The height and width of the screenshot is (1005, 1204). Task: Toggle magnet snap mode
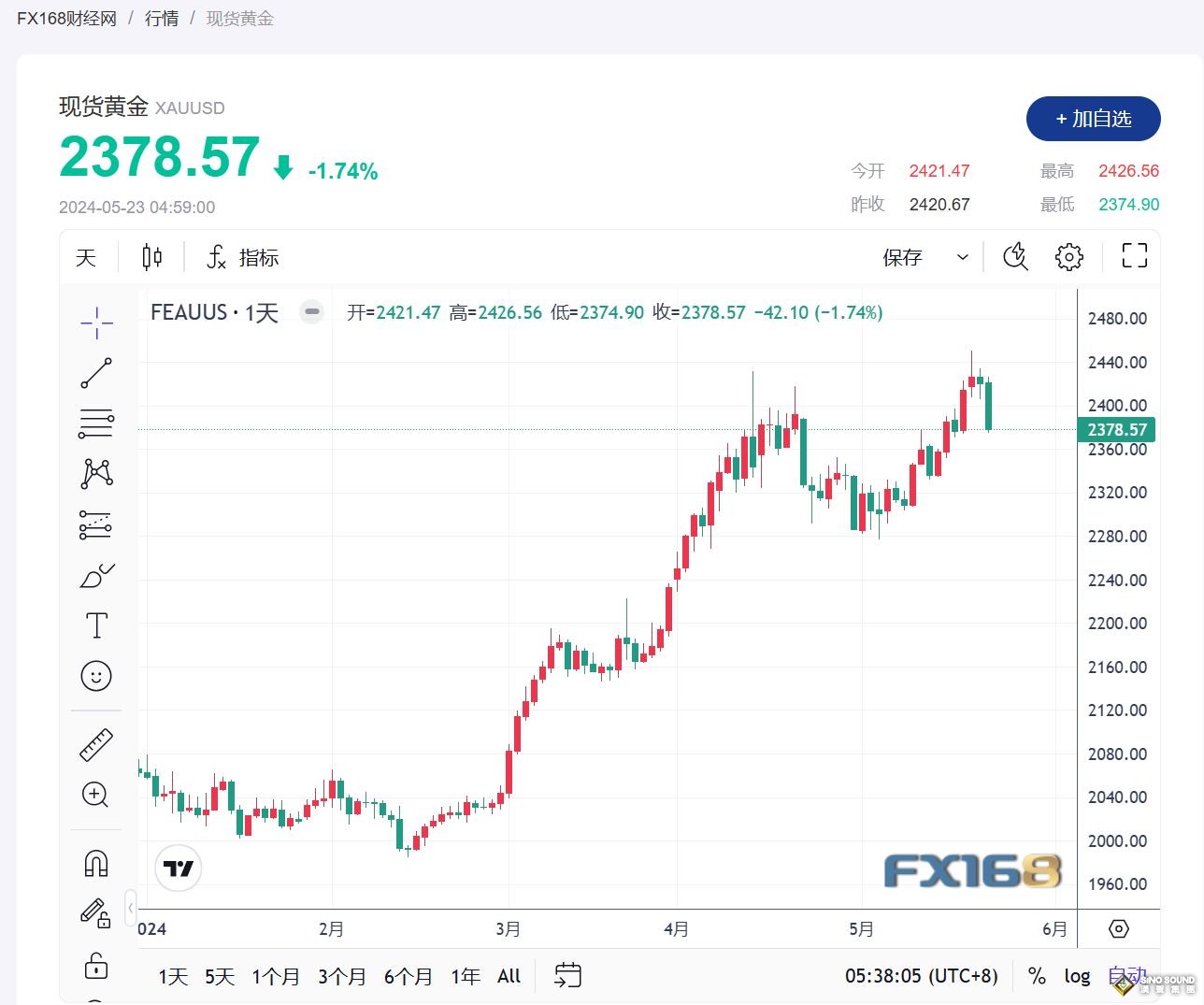point(96,863)
